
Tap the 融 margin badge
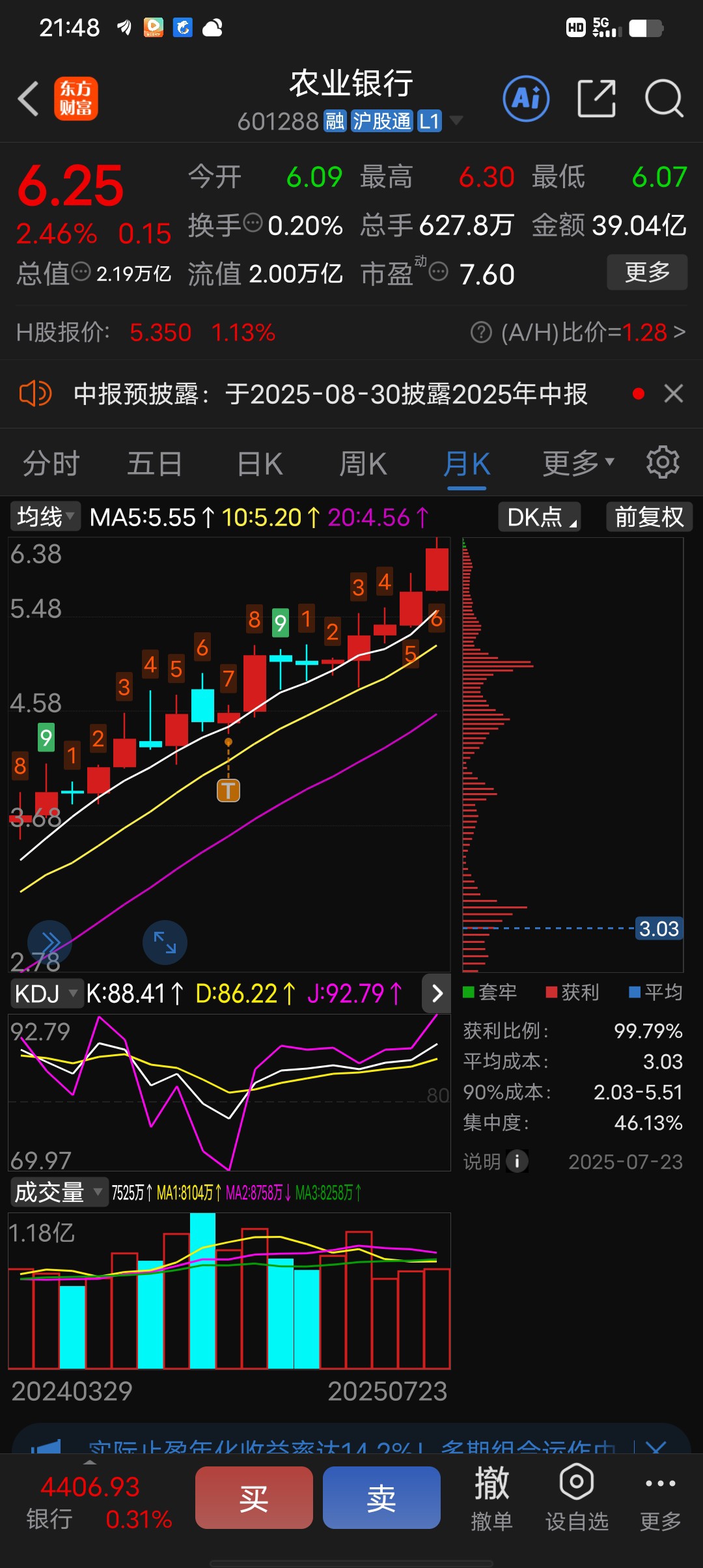click(335, 121)
